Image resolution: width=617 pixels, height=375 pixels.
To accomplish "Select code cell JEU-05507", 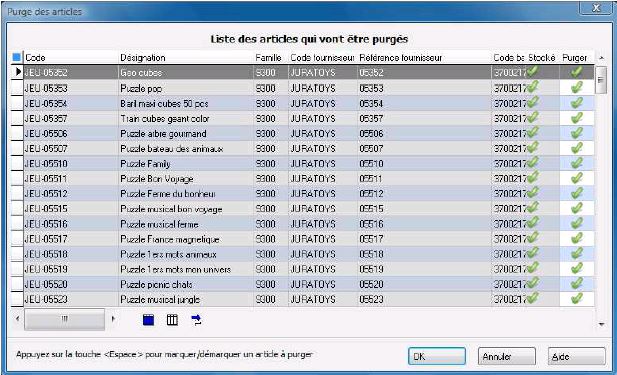I will click(x=71, y=148).
